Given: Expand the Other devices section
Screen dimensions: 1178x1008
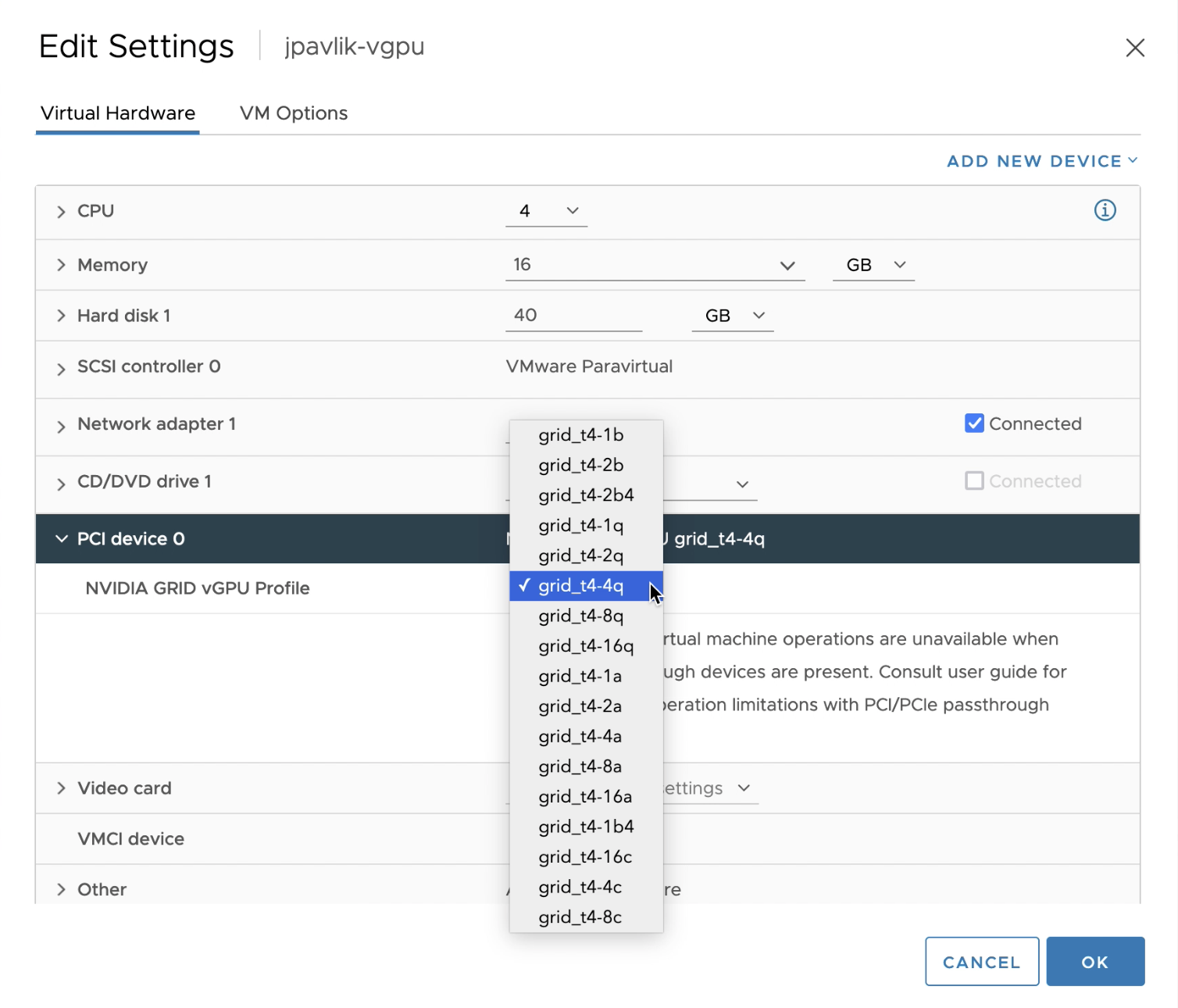Looking at the screenshot, I should (x=62, y=888).
